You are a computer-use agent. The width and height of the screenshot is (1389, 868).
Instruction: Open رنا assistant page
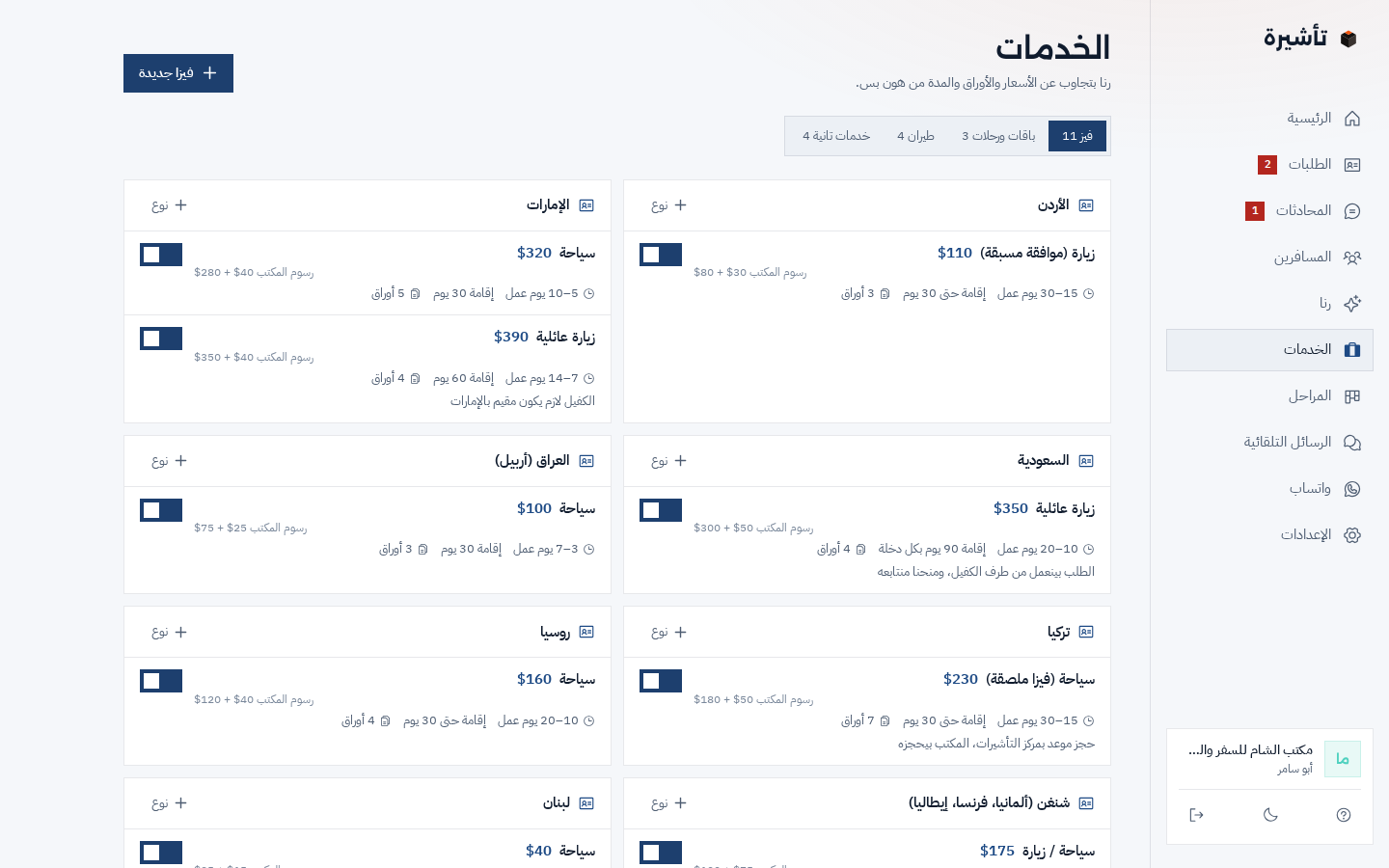pyautogui.click(x=1269, y=304)
